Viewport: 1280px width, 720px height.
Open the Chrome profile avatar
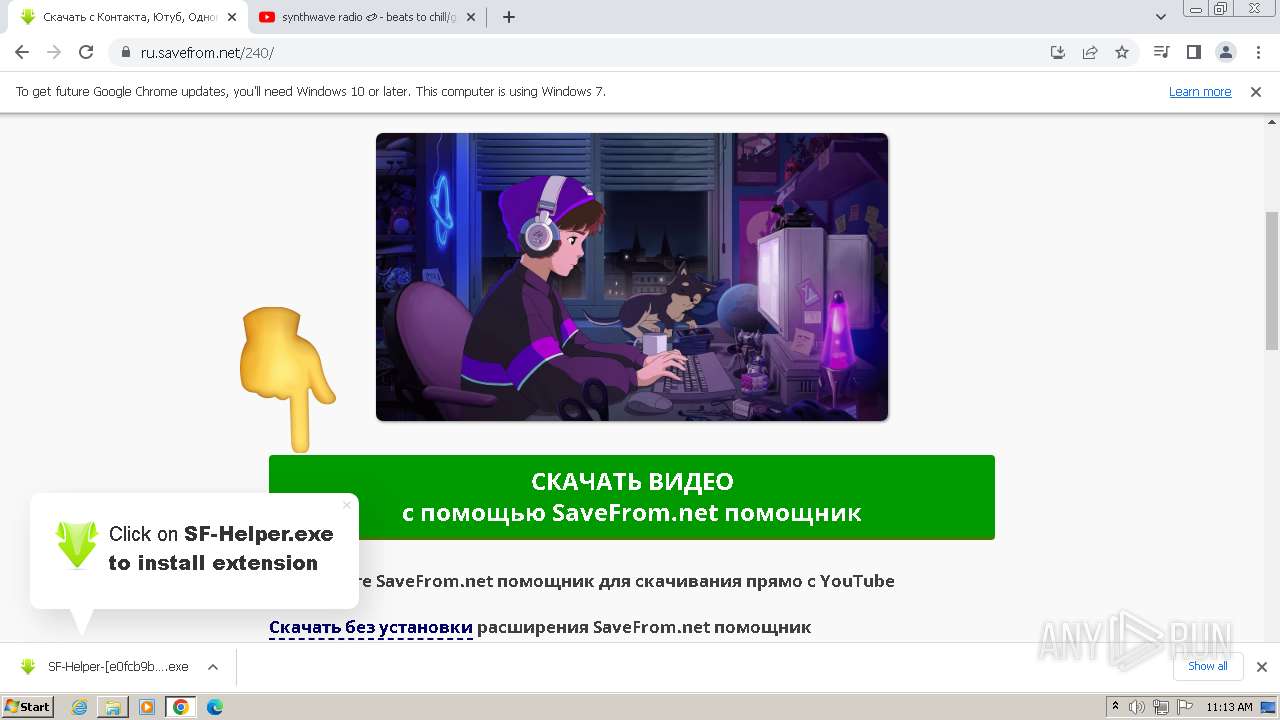(1225, 52)
